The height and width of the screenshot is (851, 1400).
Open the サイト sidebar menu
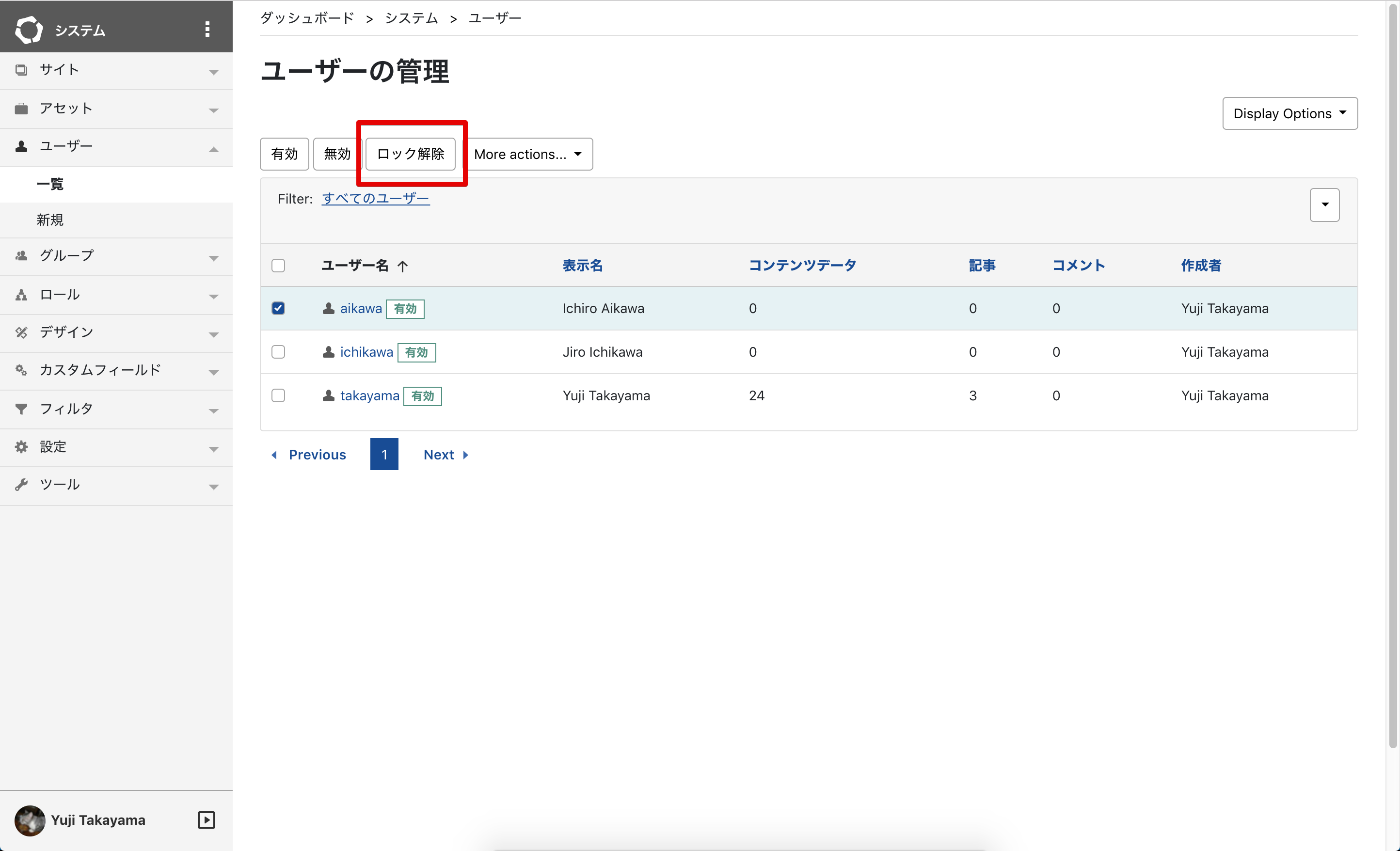(x=116, y=70)
